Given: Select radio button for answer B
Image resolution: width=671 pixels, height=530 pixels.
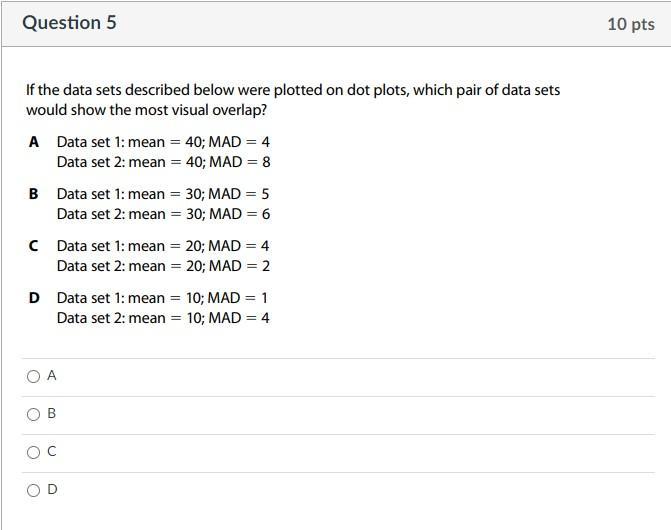Looking at the screenshot, I should (33, 414).
